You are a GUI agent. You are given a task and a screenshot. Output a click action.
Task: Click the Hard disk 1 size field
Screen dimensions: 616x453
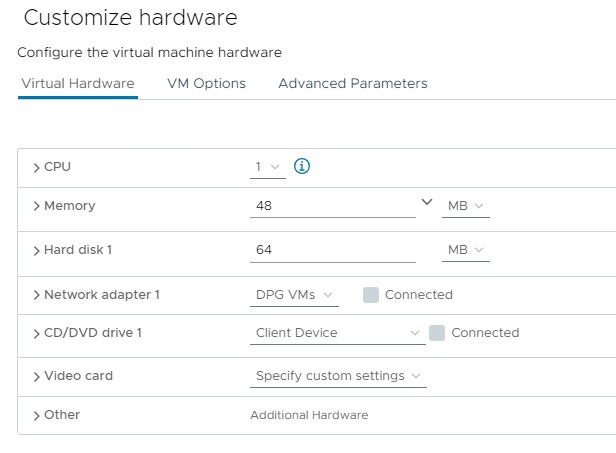coord(332,250)
